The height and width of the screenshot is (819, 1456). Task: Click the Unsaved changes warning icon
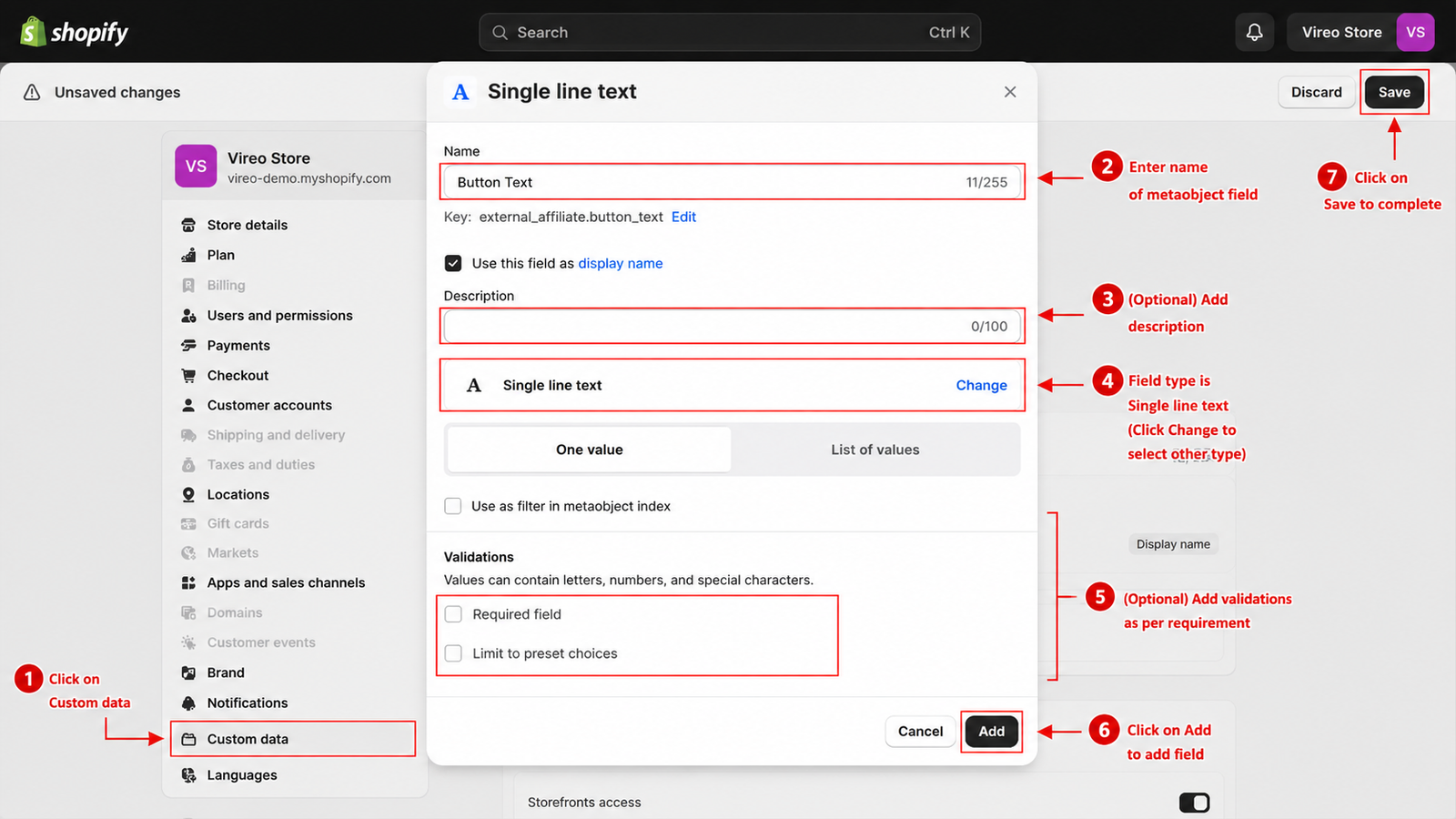point(32,92)
